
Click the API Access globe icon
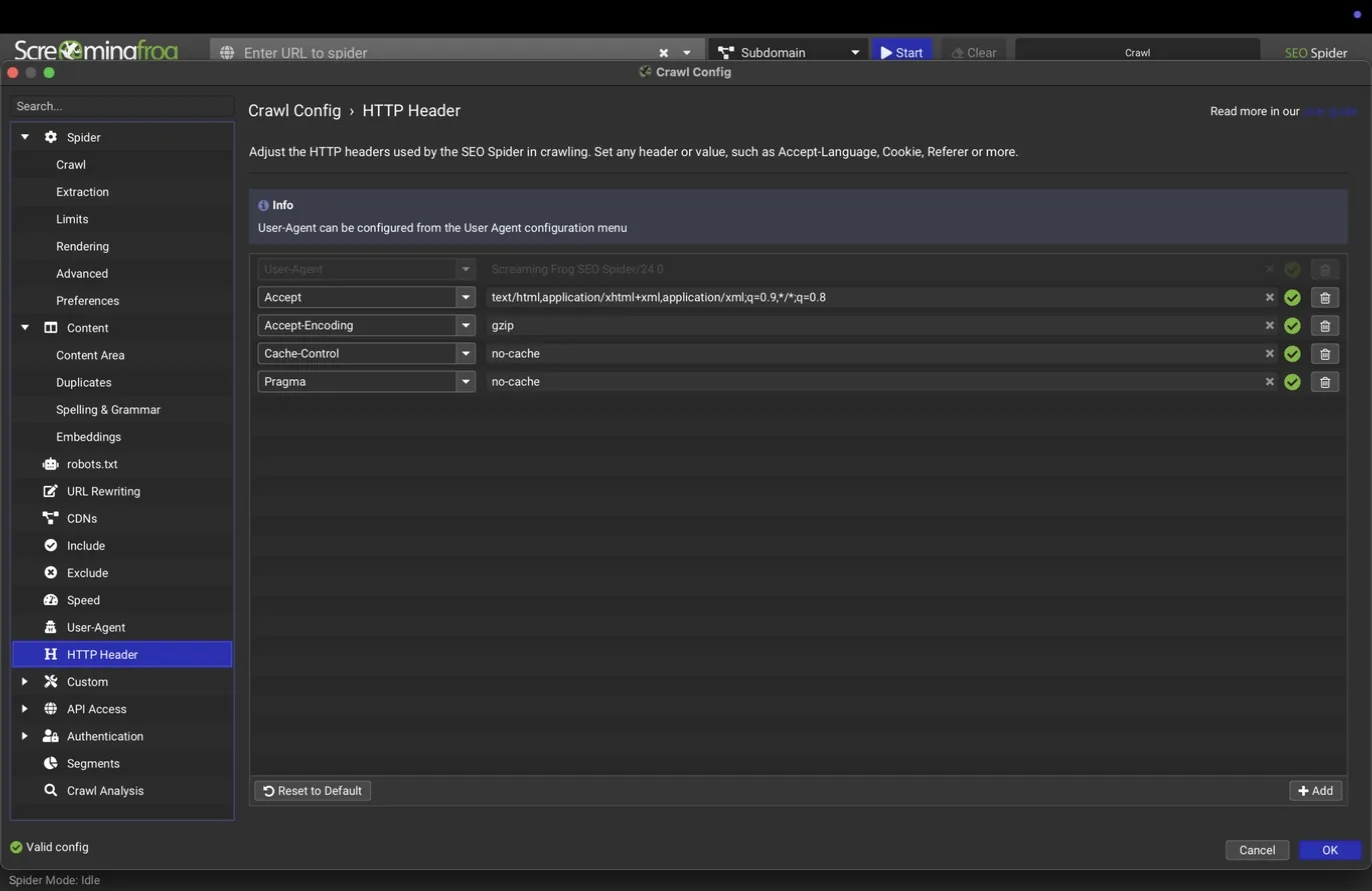51,708
